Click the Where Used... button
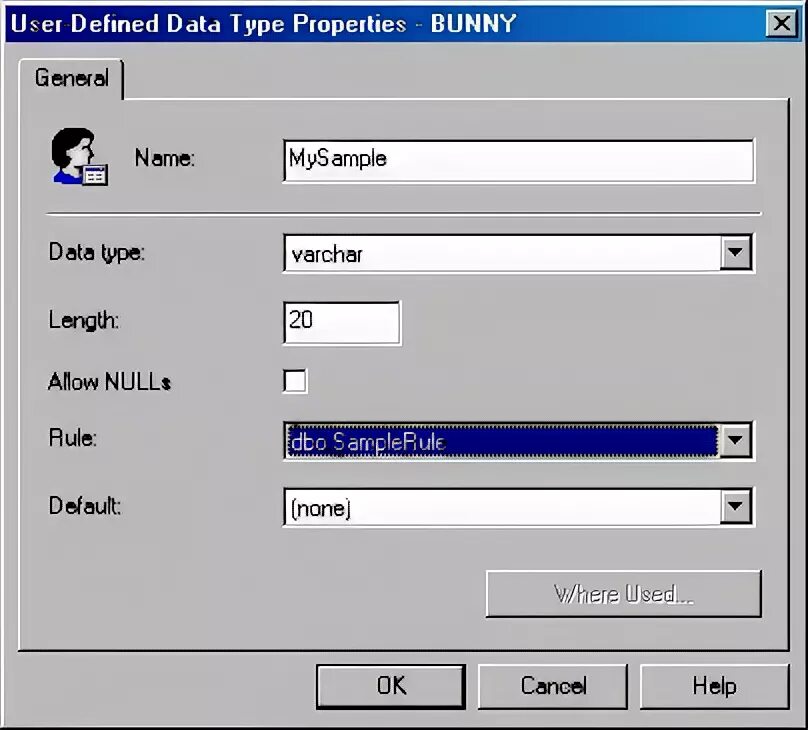Screen dimensions: 808x730 point(624,593)
